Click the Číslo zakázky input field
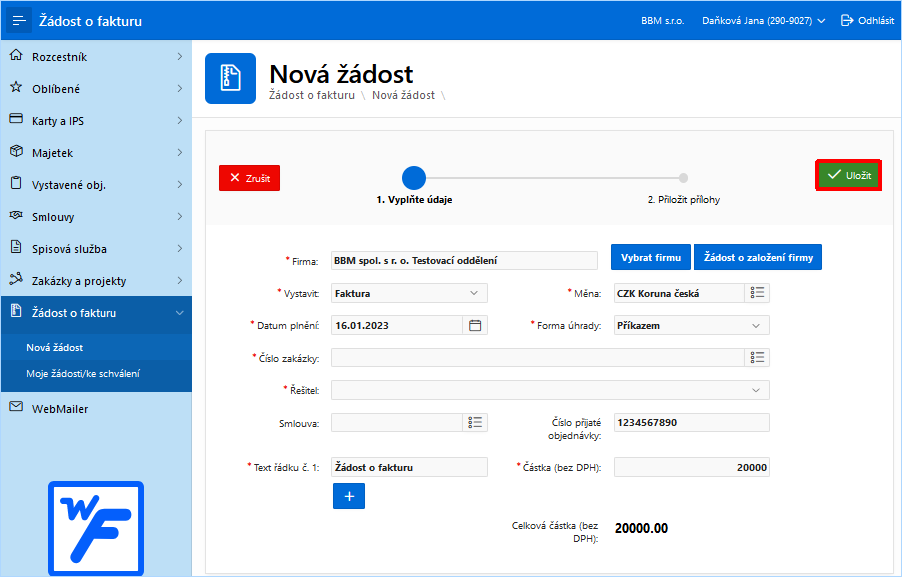 538,358
